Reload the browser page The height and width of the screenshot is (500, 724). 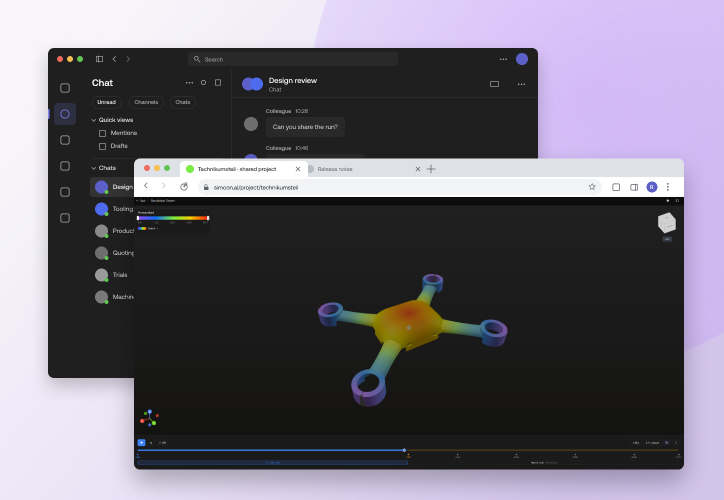tap(184, 187)
